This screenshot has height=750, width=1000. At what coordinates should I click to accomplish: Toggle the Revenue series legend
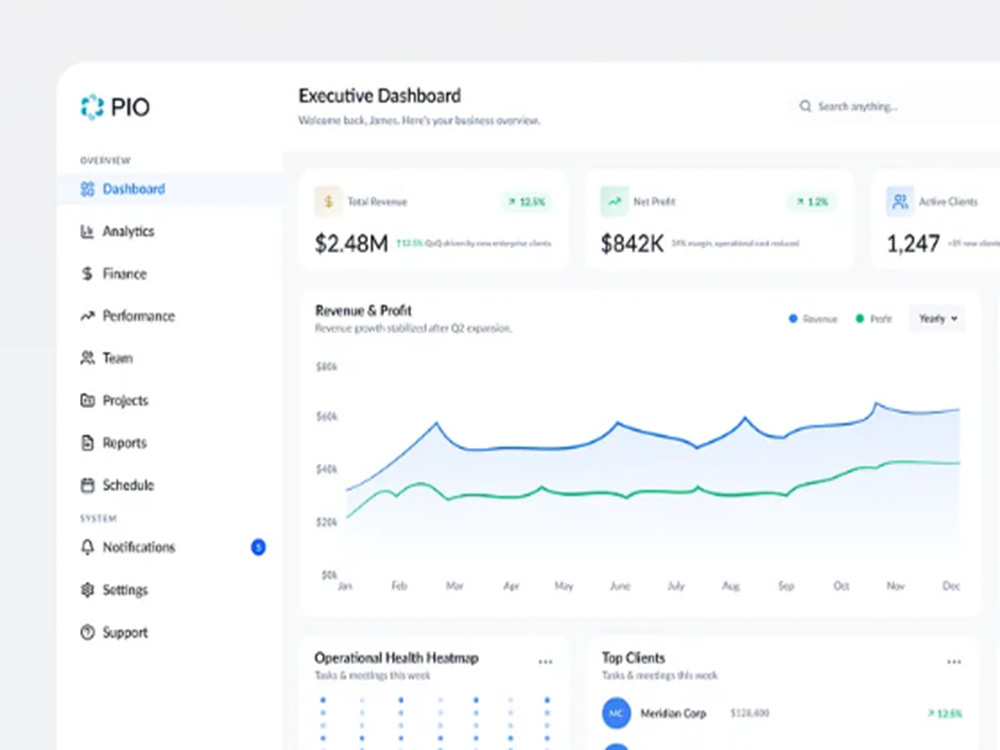(x=813, y=319)
